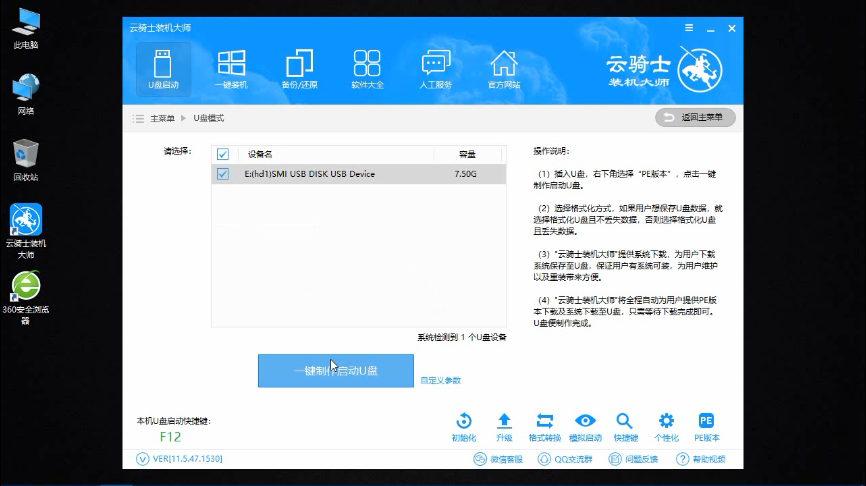Click the 初始化 icon
Screen dimensions: 866x486
point(463,427)
